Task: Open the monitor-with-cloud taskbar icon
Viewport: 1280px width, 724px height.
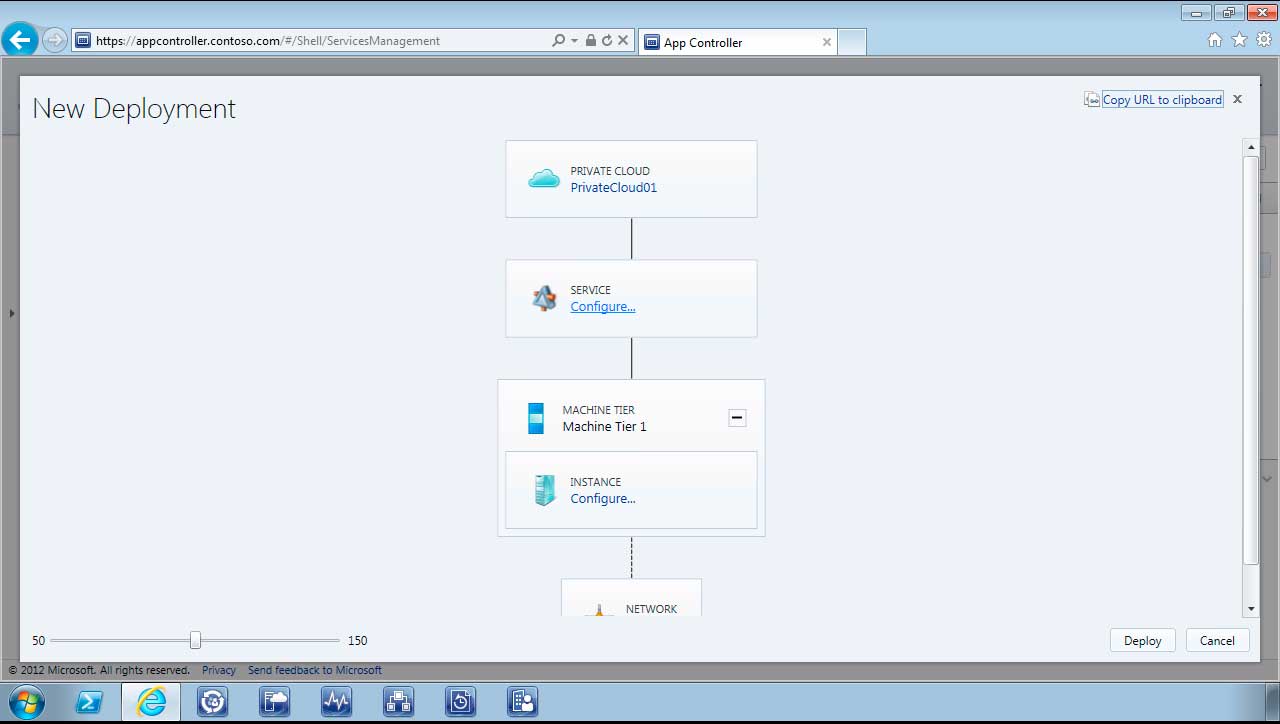Action: coord(275,702)
